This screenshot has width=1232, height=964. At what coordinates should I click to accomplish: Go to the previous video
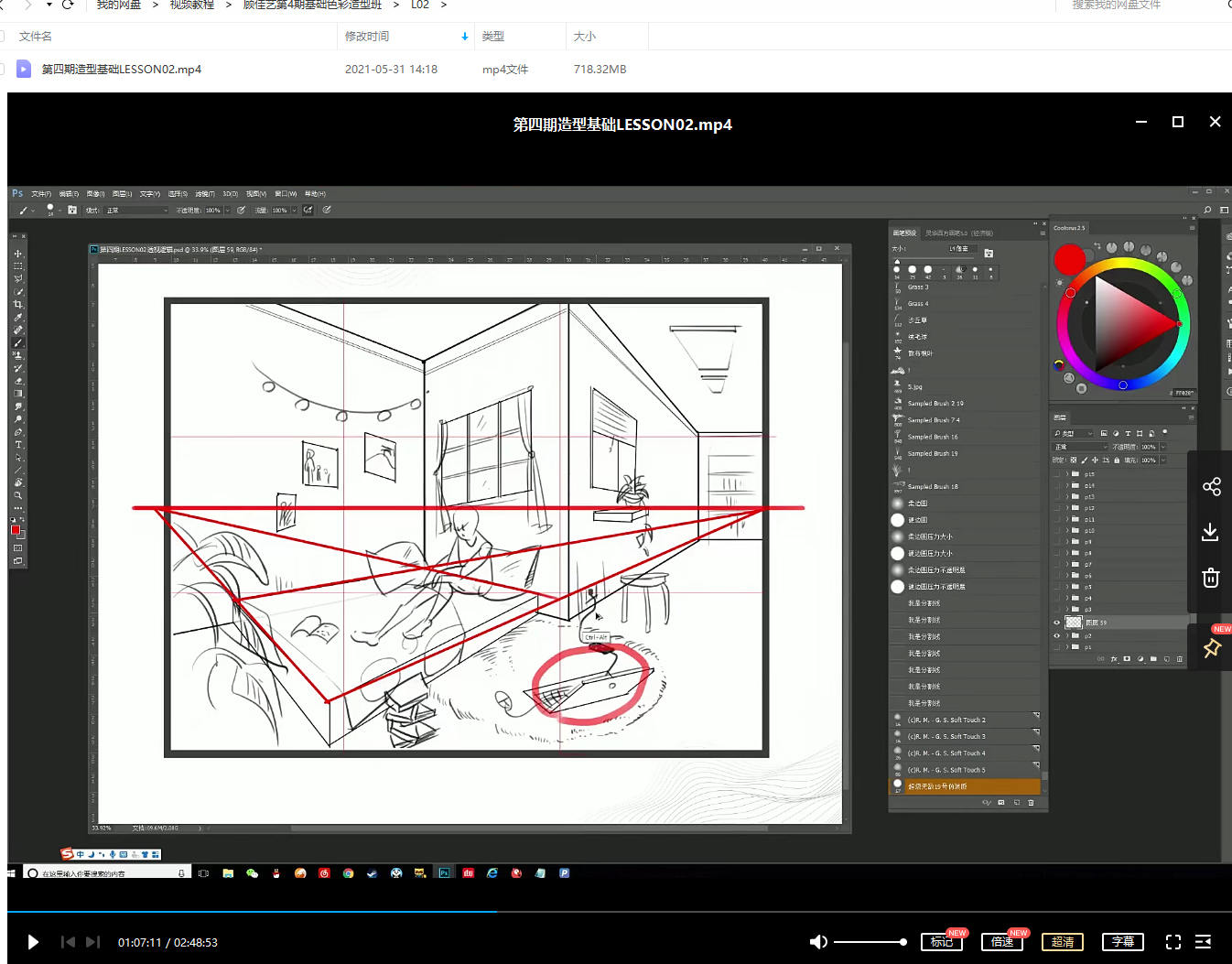(x=68, y=942)
